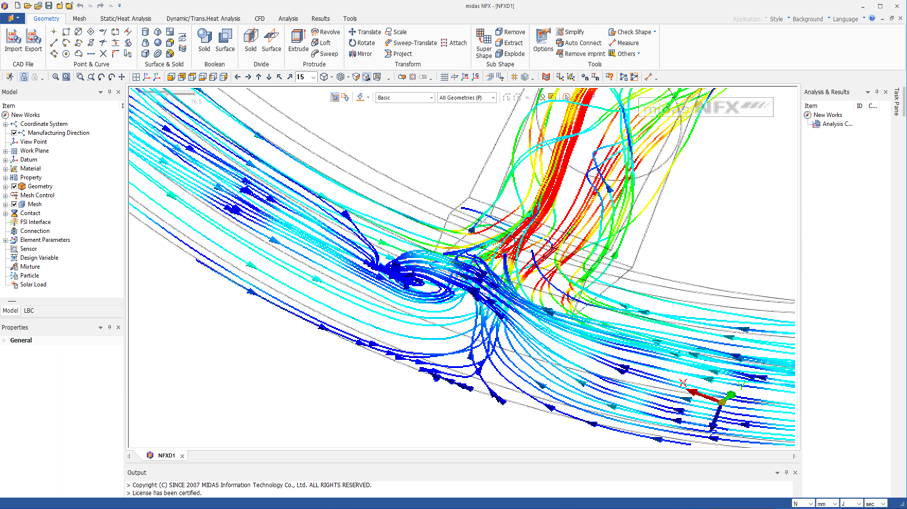Expand the Work Plane tree node
The height and width of the screenshot is (509, 907).
click(x=5, y=151)
